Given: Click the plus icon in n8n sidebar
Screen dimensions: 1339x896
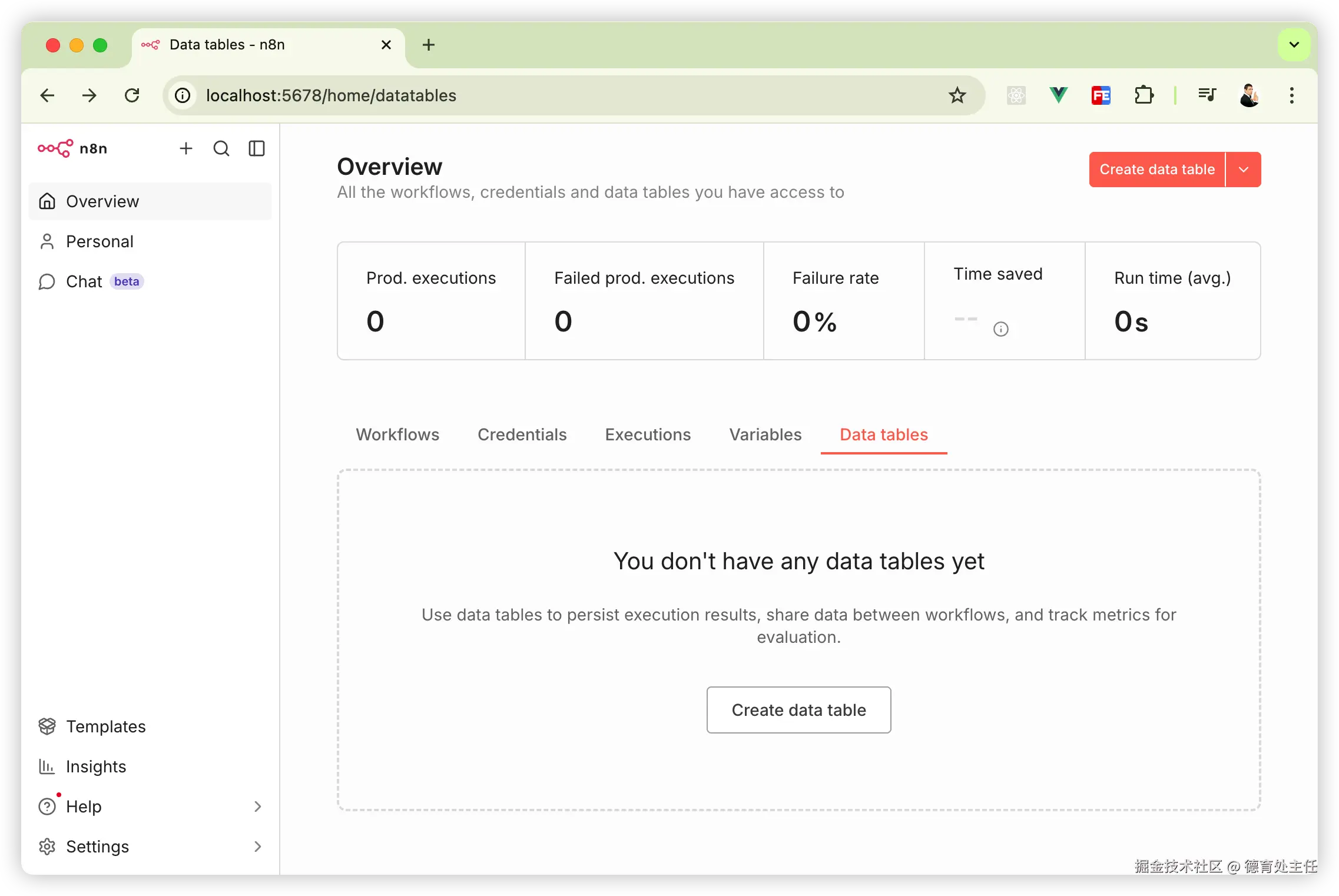Looking at the screenshot, I should pyautogui.click(x=186, y=148).
